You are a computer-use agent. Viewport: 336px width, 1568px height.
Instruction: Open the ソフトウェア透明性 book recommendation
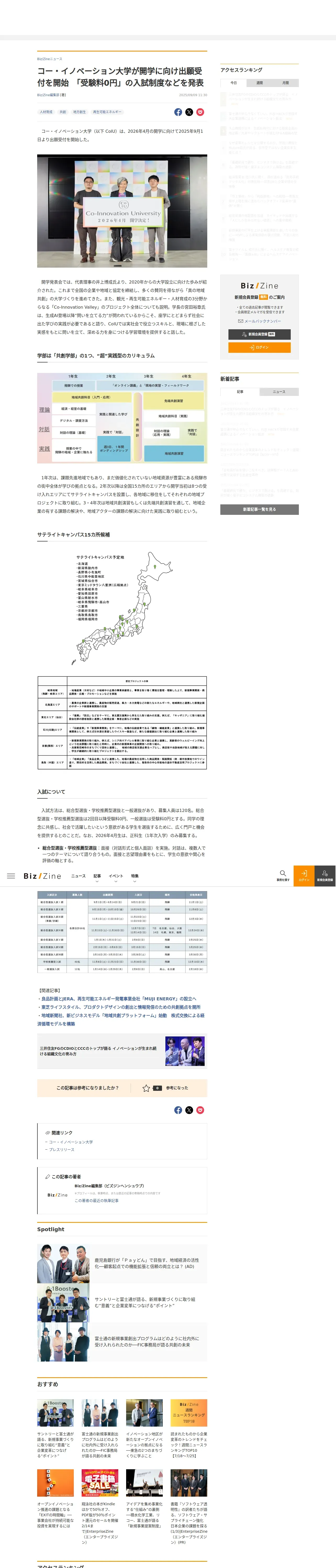click(189, 1507)
